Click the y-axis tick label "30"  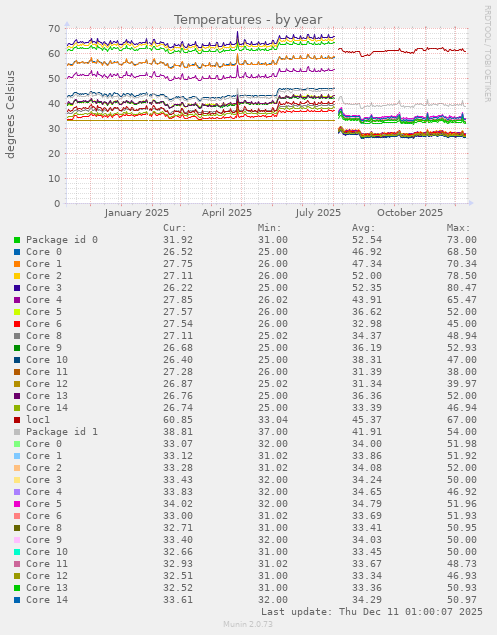click(x=54, y=128)
